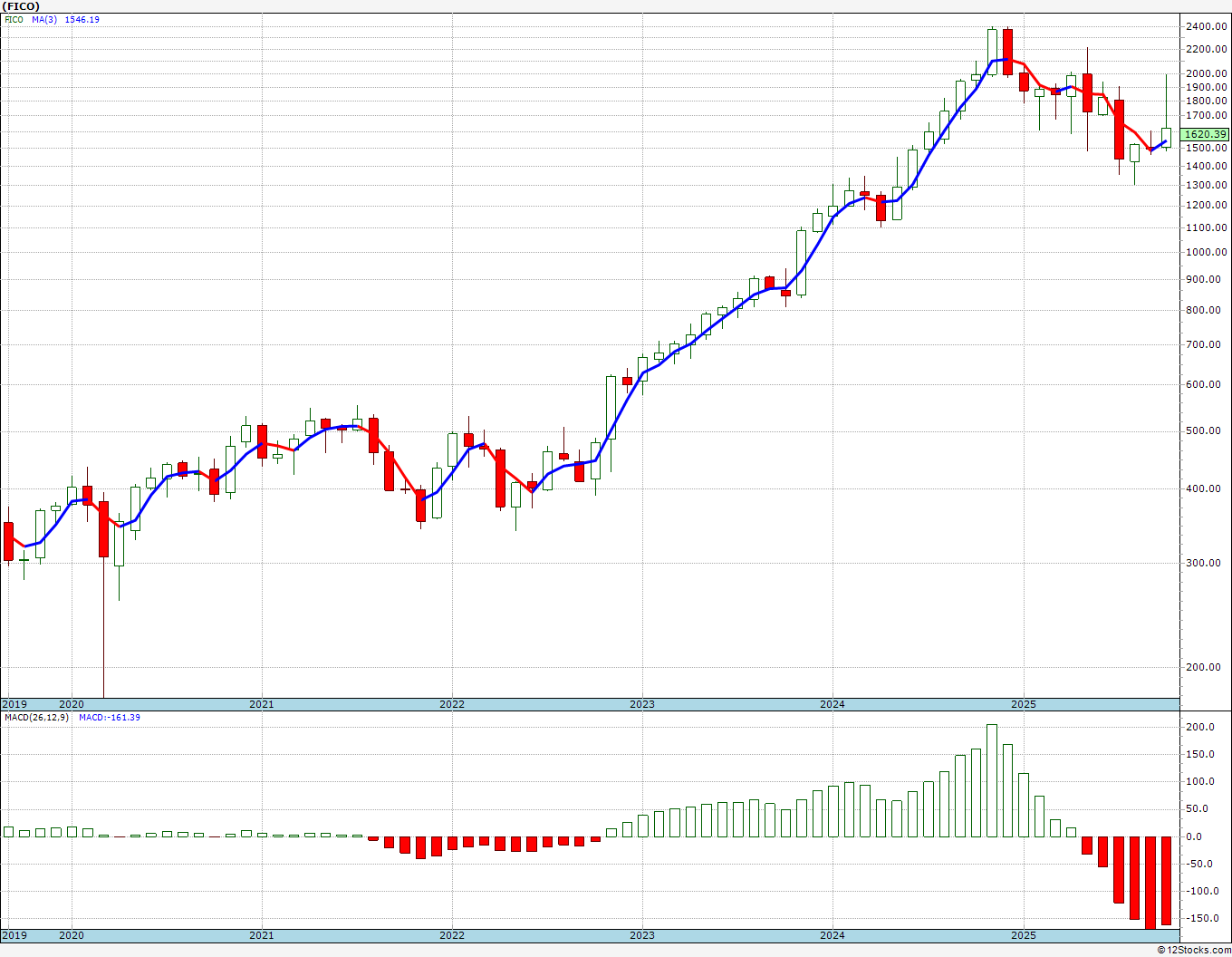Click the (FICO) ticker title
The image size is (1232, 957).
point(21,6)
